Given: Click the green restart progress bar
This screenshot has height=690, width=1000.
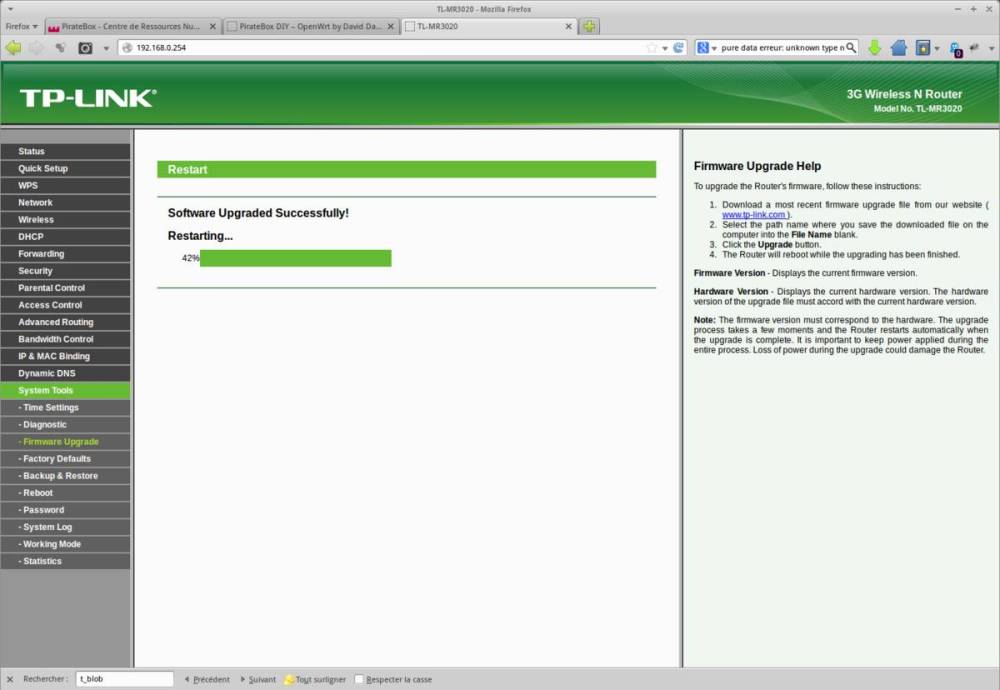Looking at the screenshot, I should pos(295,258).
